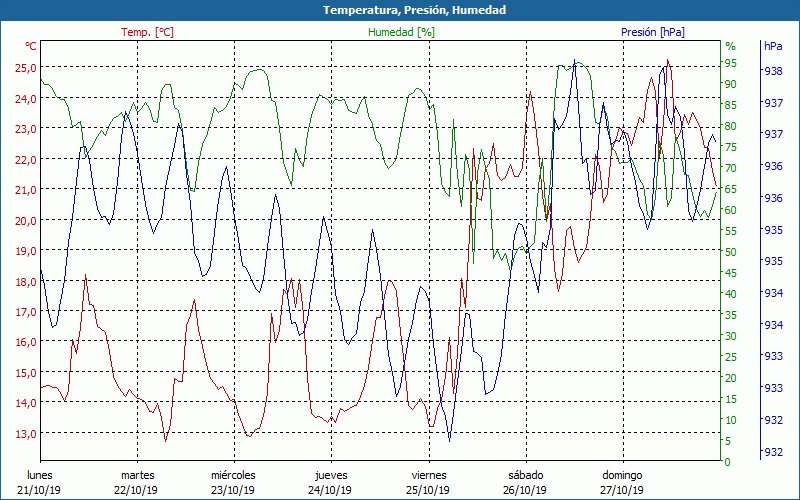Click the '23/10/19' date label

(x=233, y=490)
